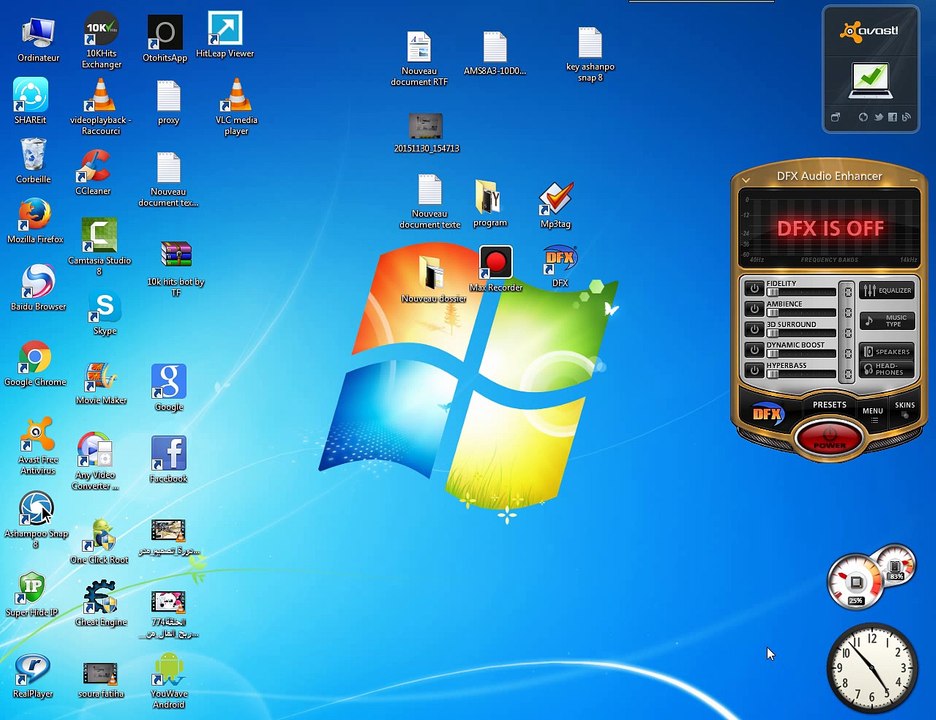This screenshot has height=720, width=936.
Task: Select the 20151130_154713 image thumbnail
Action: 426,133
